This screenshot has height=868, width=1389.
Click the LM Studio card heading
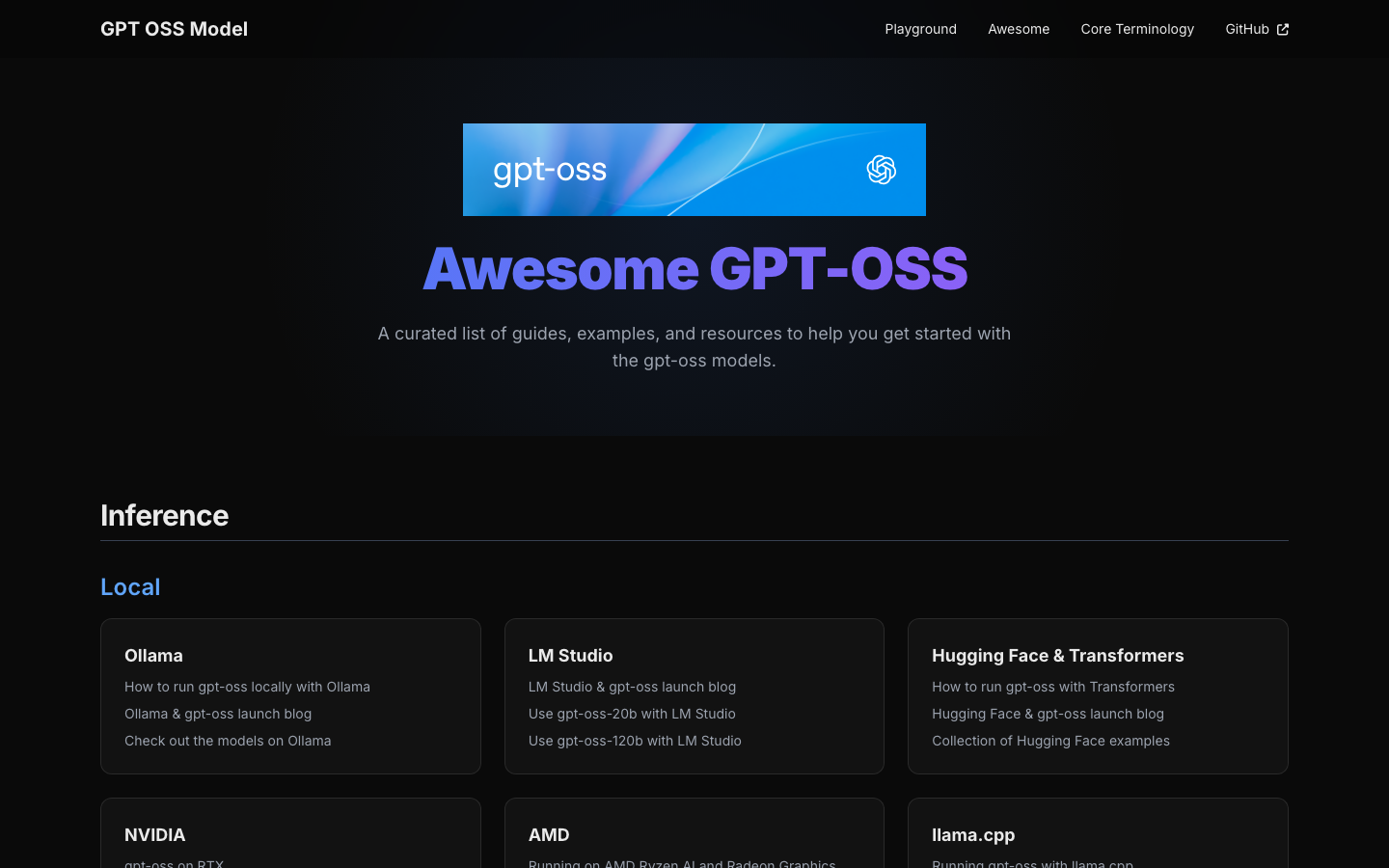(x=570, y=656)
